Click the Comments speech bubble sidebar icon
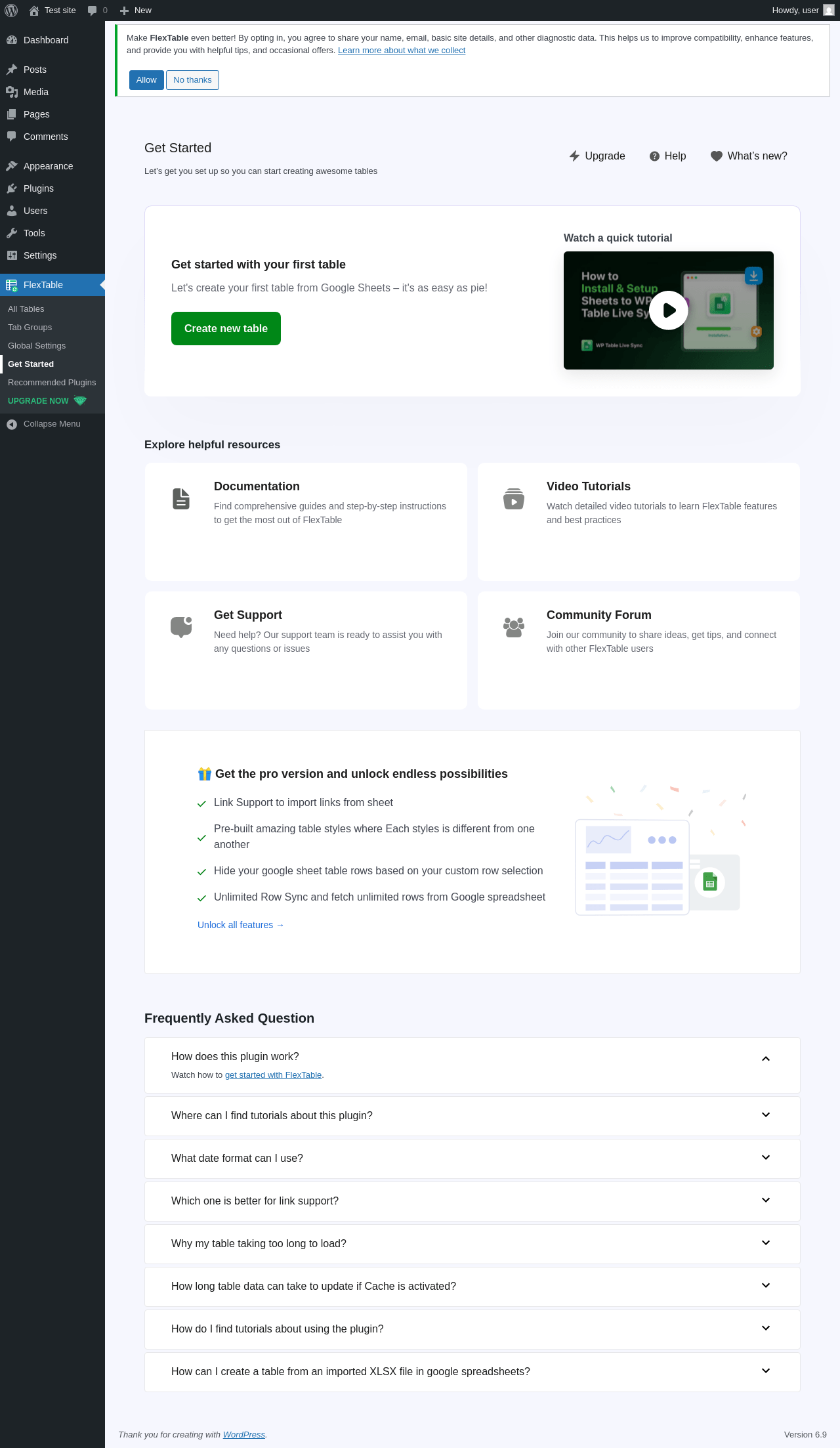This screenshot has width=840, height=1448. pyautogui.click(x=12, y=137)
